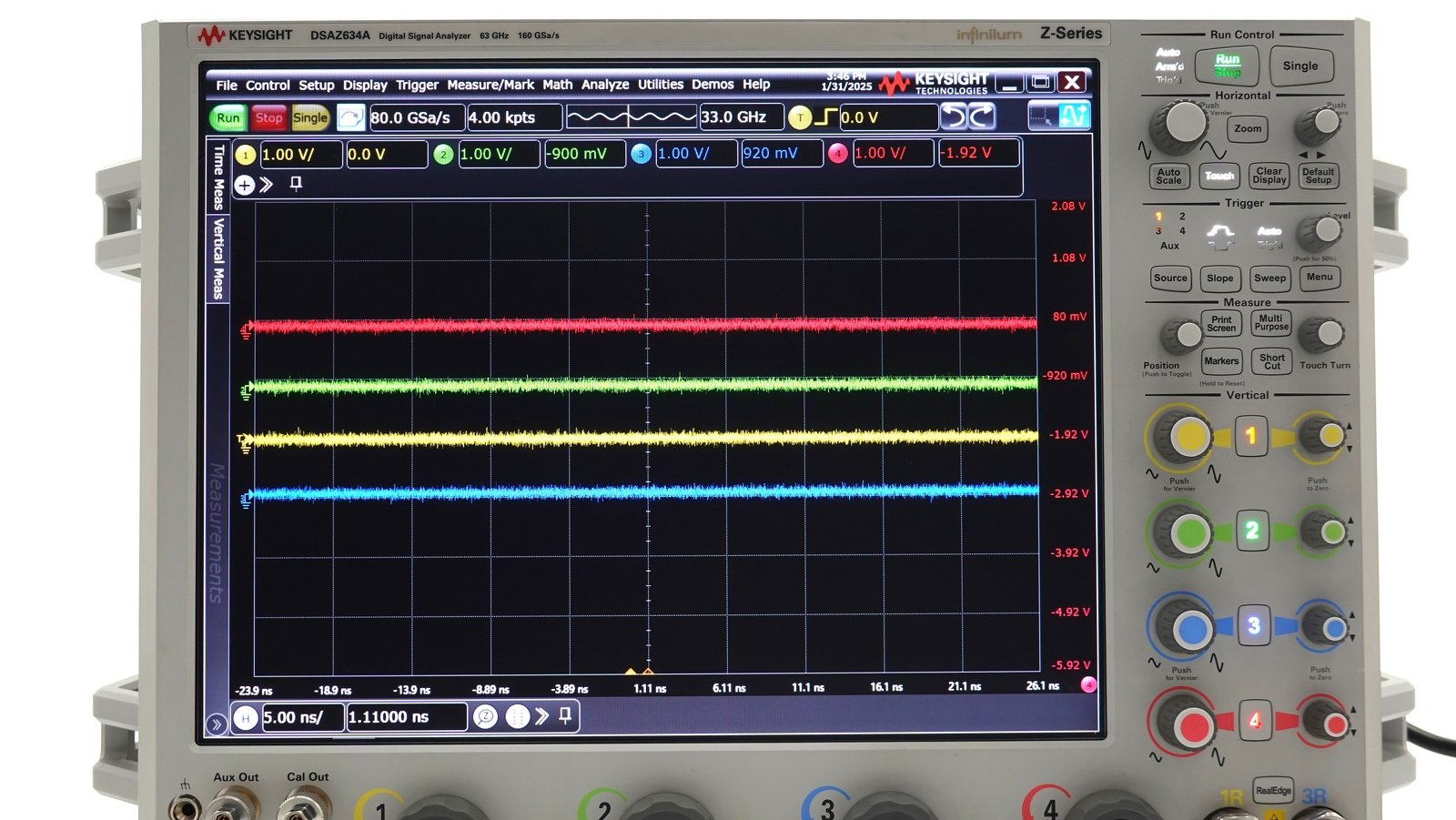This screenshot has width=1456, height=820.
Task: Toggle channel 3 blue indicator
Action: [x=641, y=155]
